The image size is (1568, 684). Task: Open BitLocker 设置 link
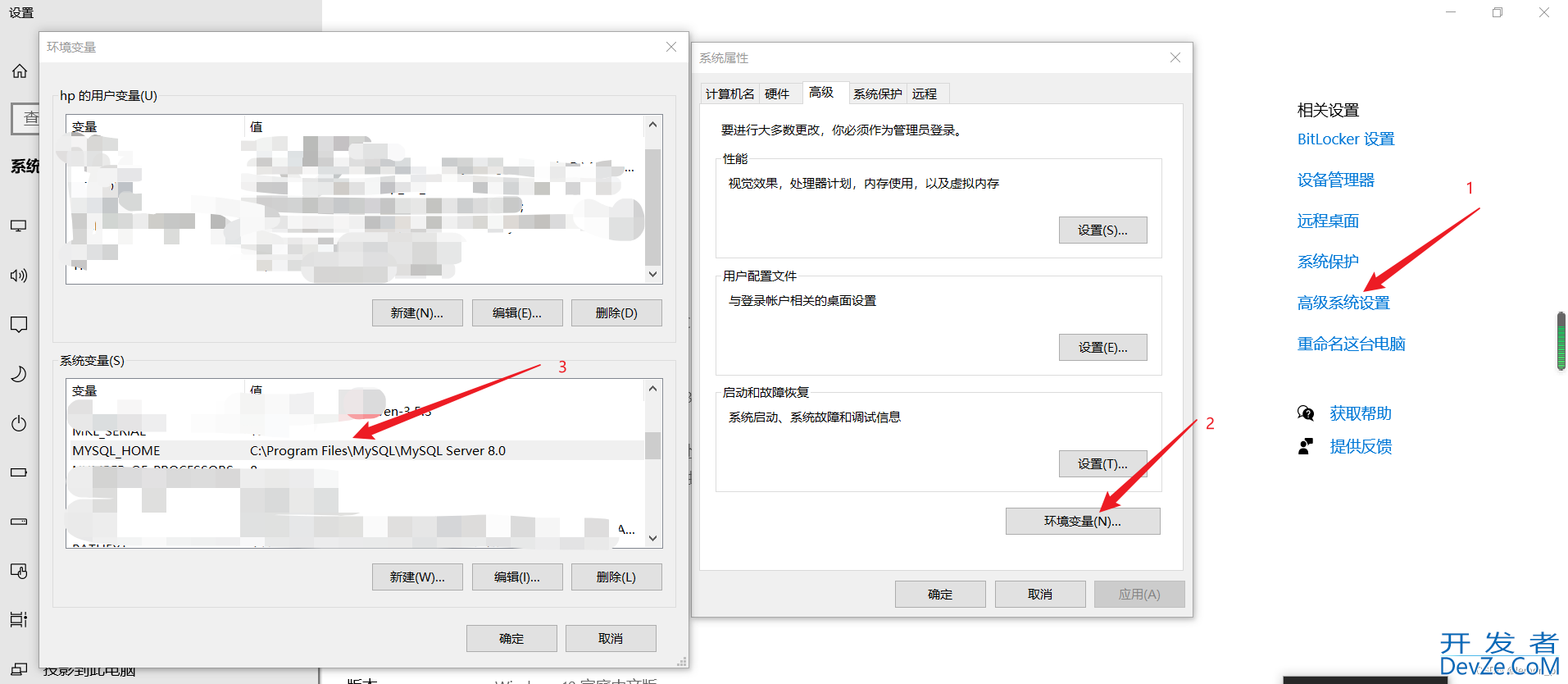coord(1345,139)
